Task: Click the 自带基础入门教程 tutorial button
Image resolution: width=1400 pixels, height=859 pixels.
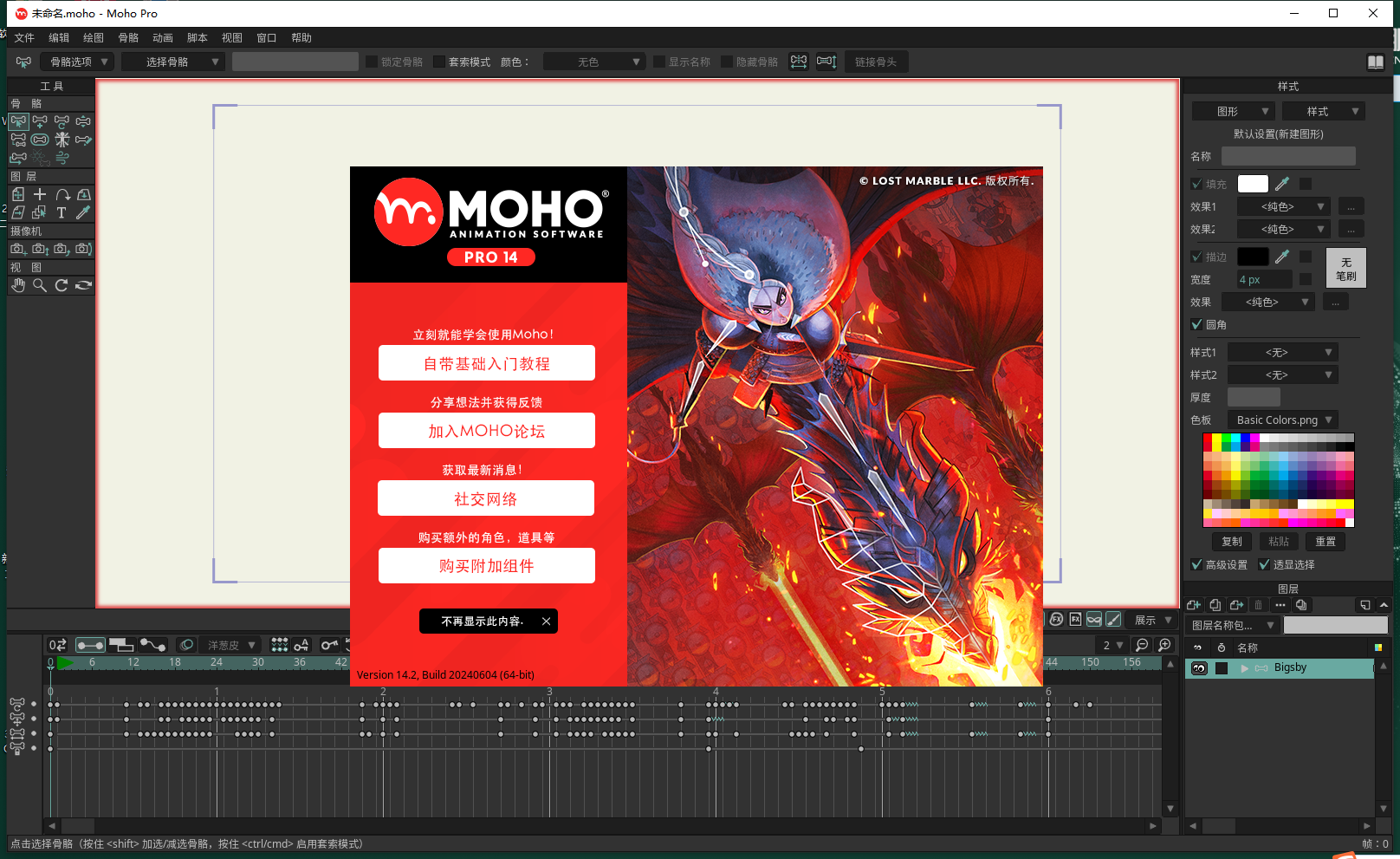Action: (x=486, y=362)
